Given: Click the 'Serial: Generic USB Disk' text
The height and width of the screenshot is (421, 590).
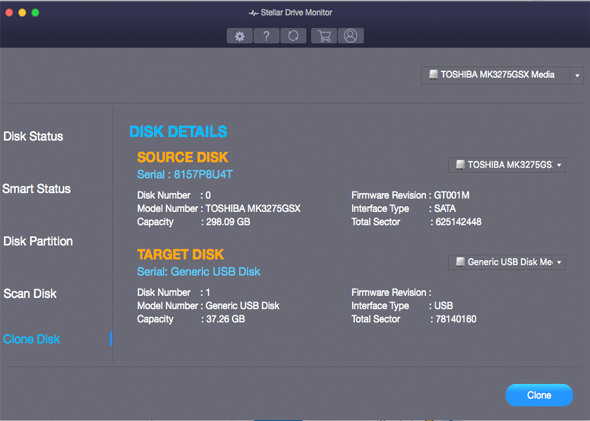Looking at the screenshot, I should pyautogui.click(x=199, y=272).
